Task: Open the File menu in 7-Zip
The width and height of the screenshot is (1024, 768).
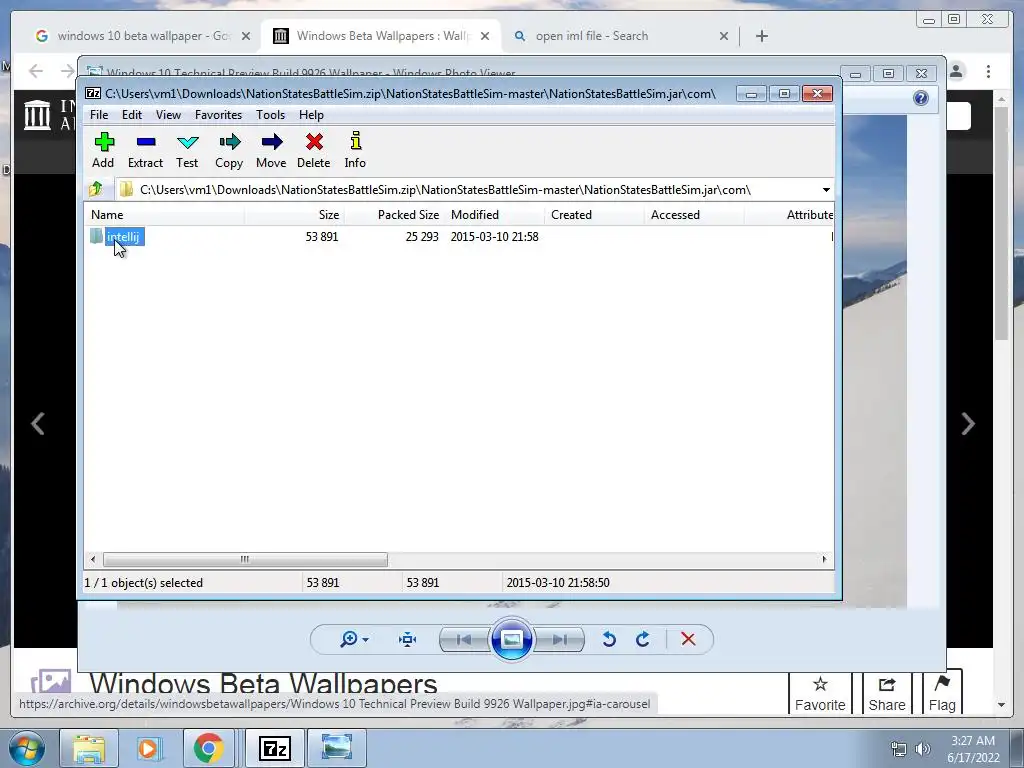Action: pos(99,115)
